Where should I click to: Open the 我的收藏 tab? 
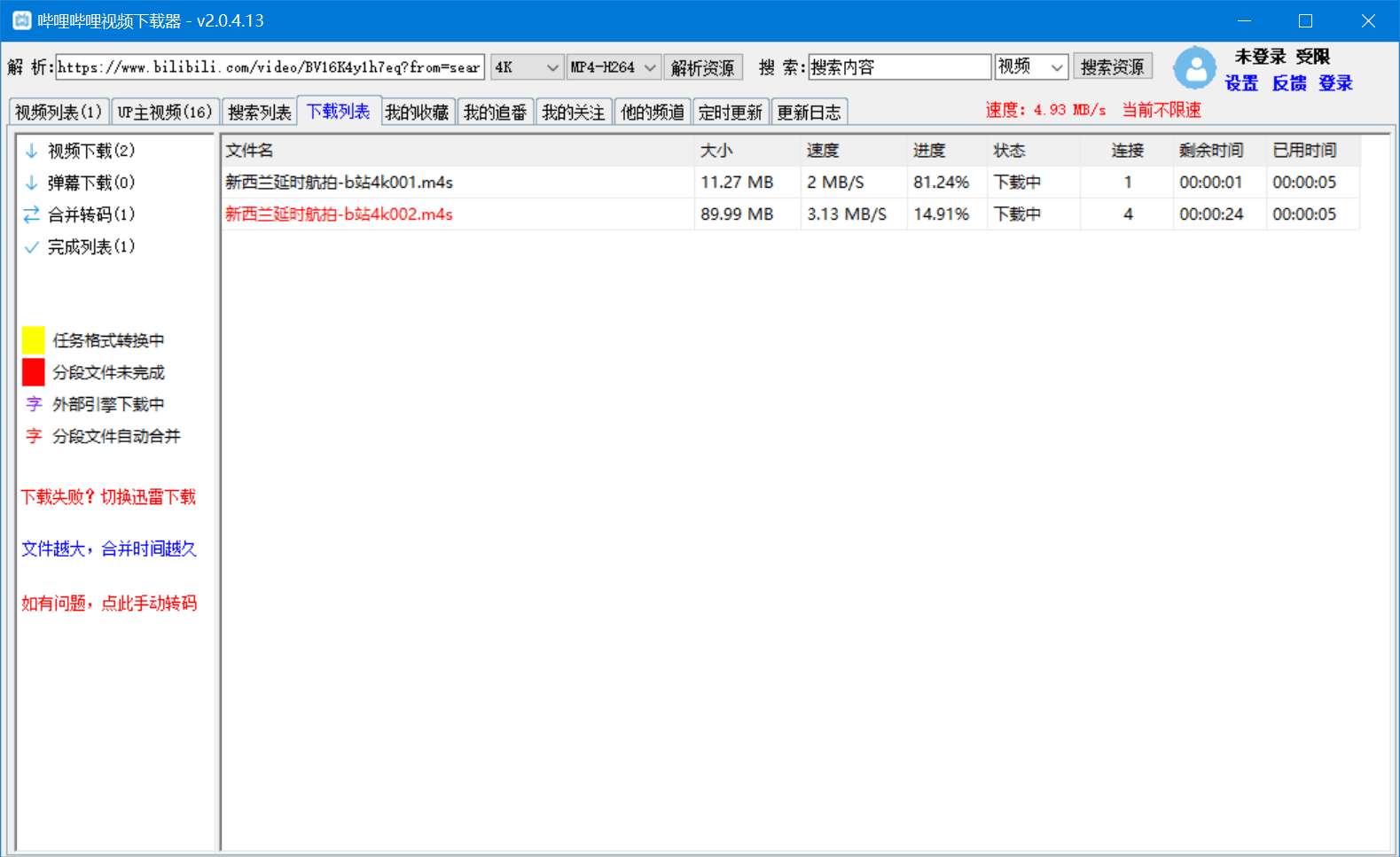417,113
